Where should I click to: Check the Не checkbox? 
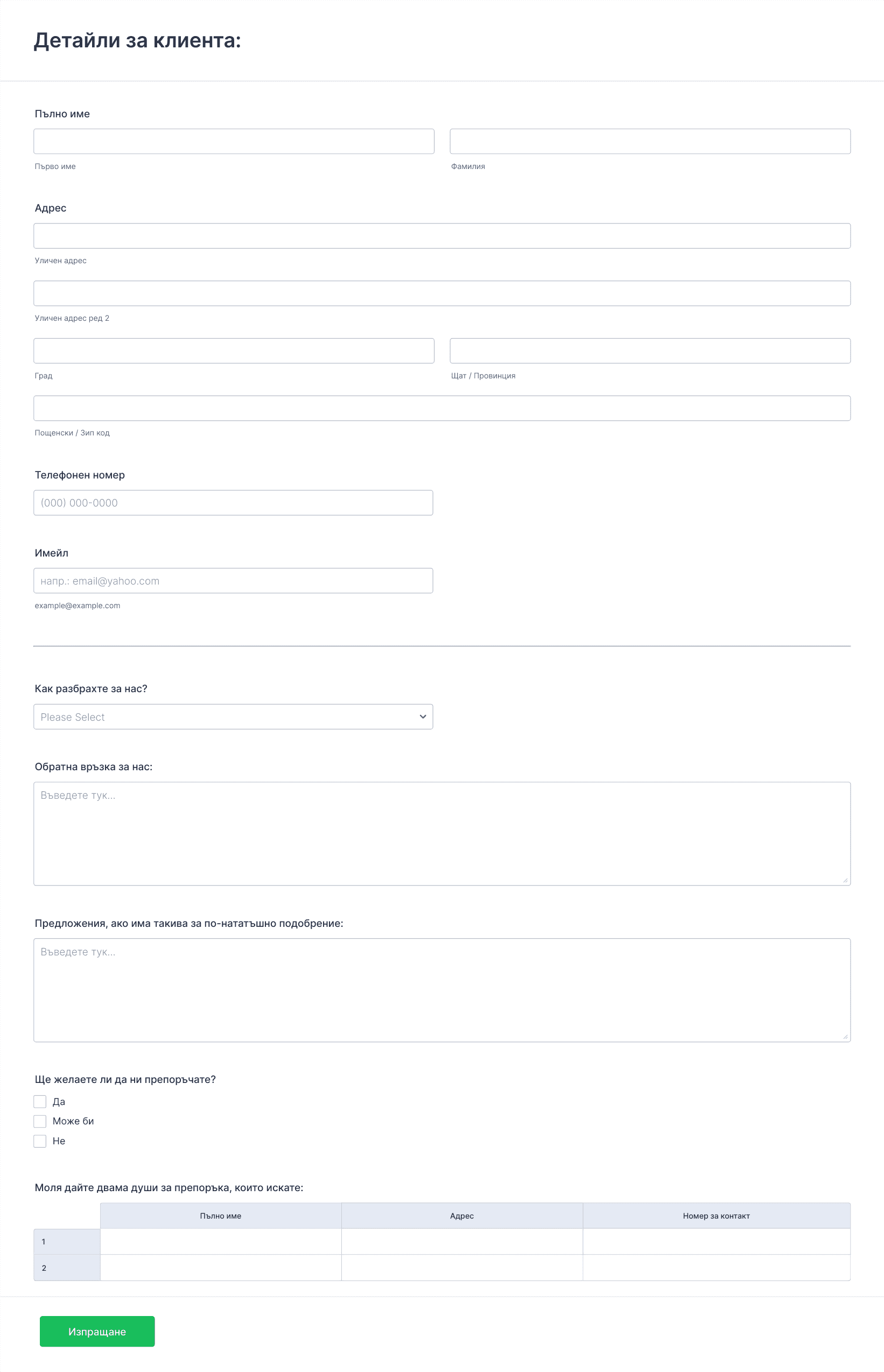coord(40,1141)
